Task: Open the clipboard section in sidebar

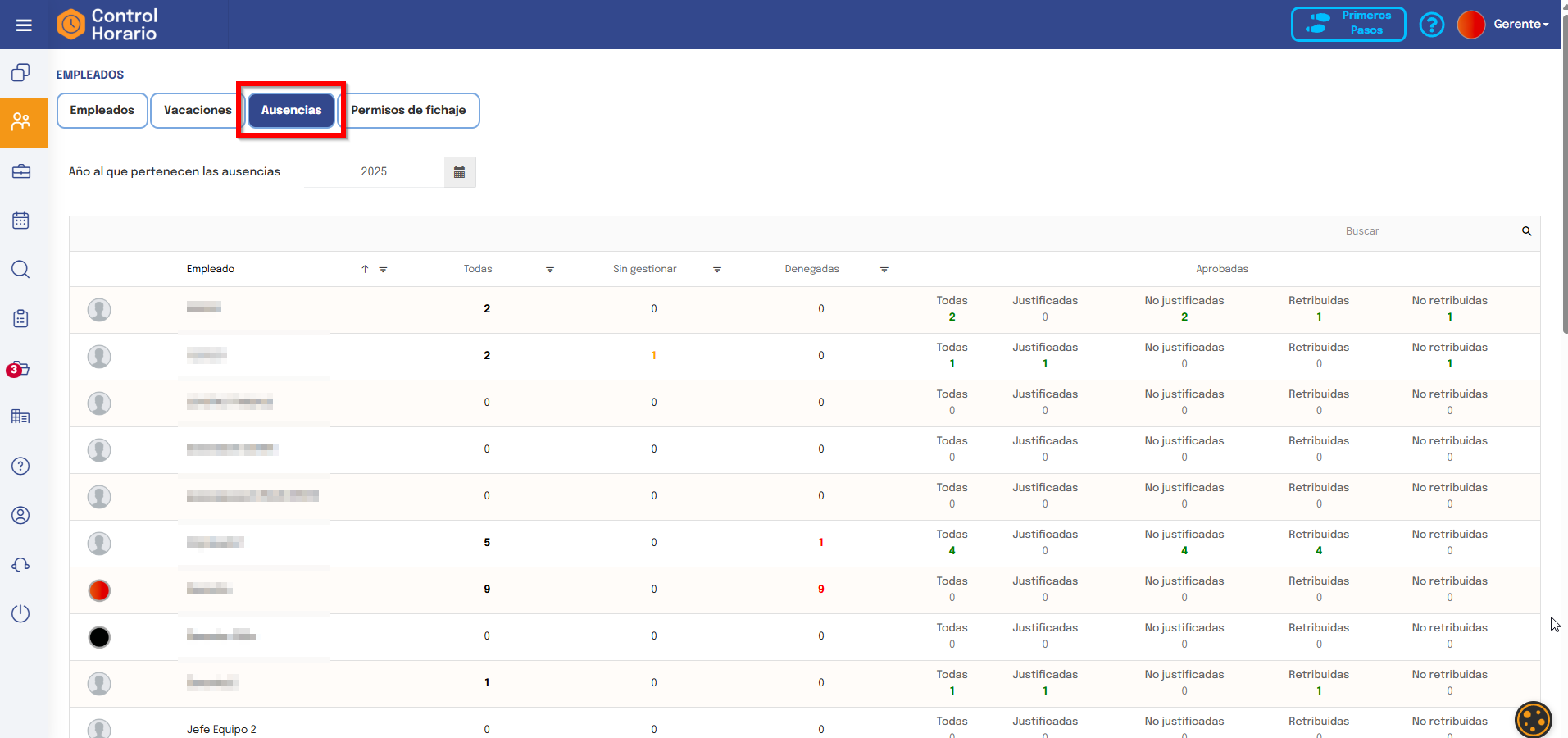Action: [x=21, y=319]
